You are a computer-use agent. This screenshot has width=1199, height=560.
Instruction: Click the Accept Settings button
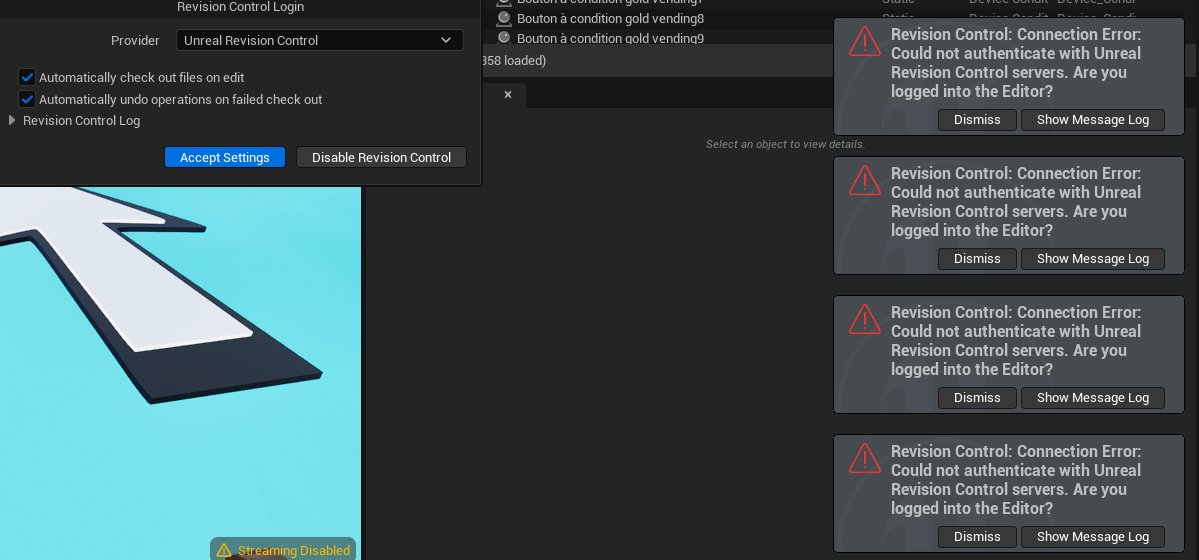point(225,158)
